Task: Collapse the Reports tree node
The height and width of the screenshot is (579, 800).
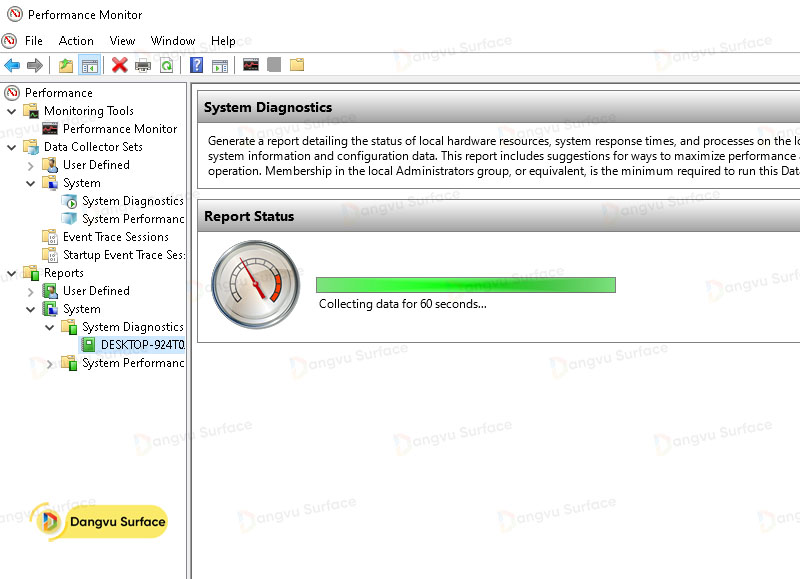Action: (x=12, y=273)
